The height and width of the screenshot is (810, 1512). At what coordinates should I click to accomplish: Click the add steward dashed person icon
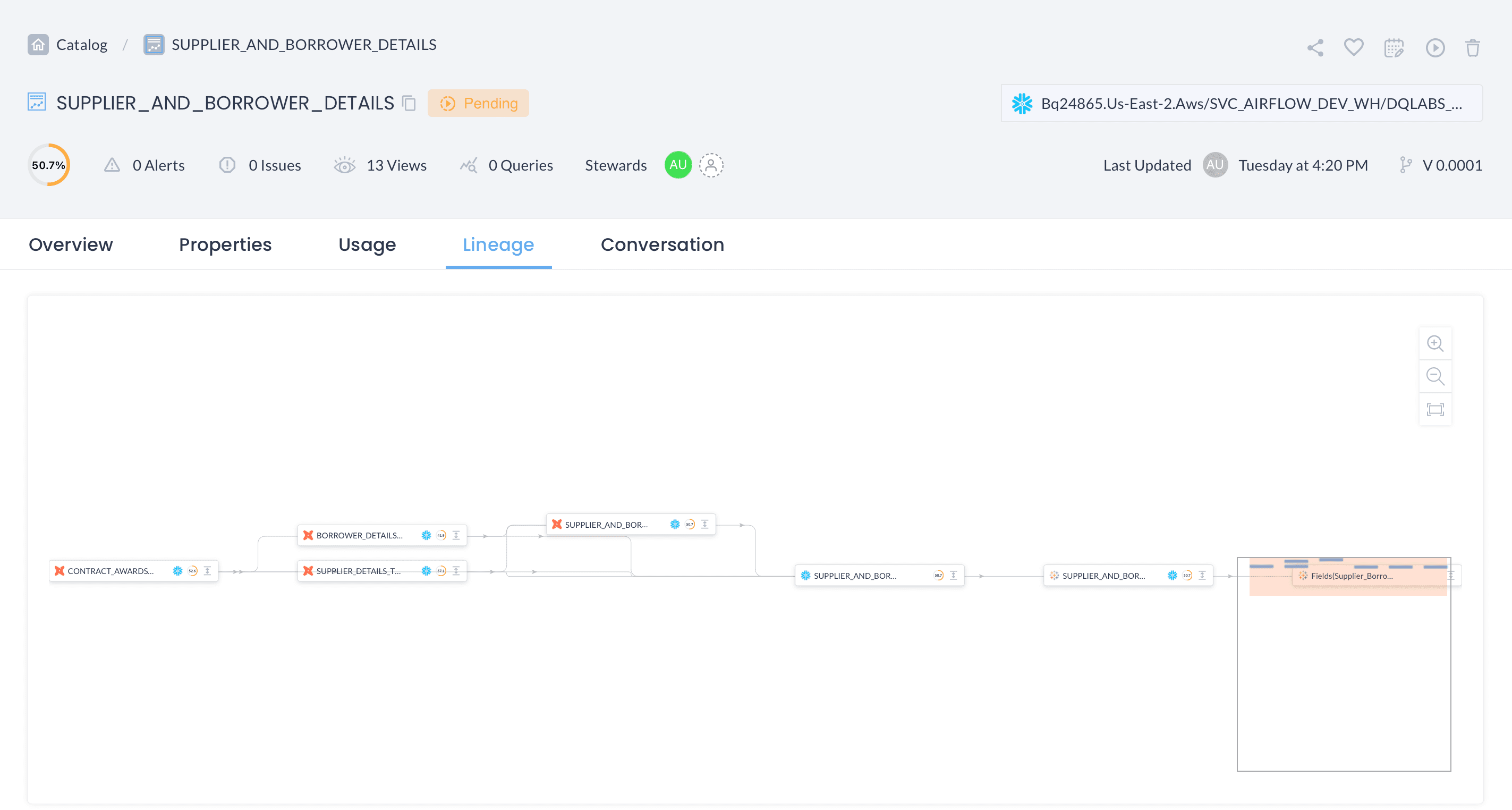(x=711, y=165)
